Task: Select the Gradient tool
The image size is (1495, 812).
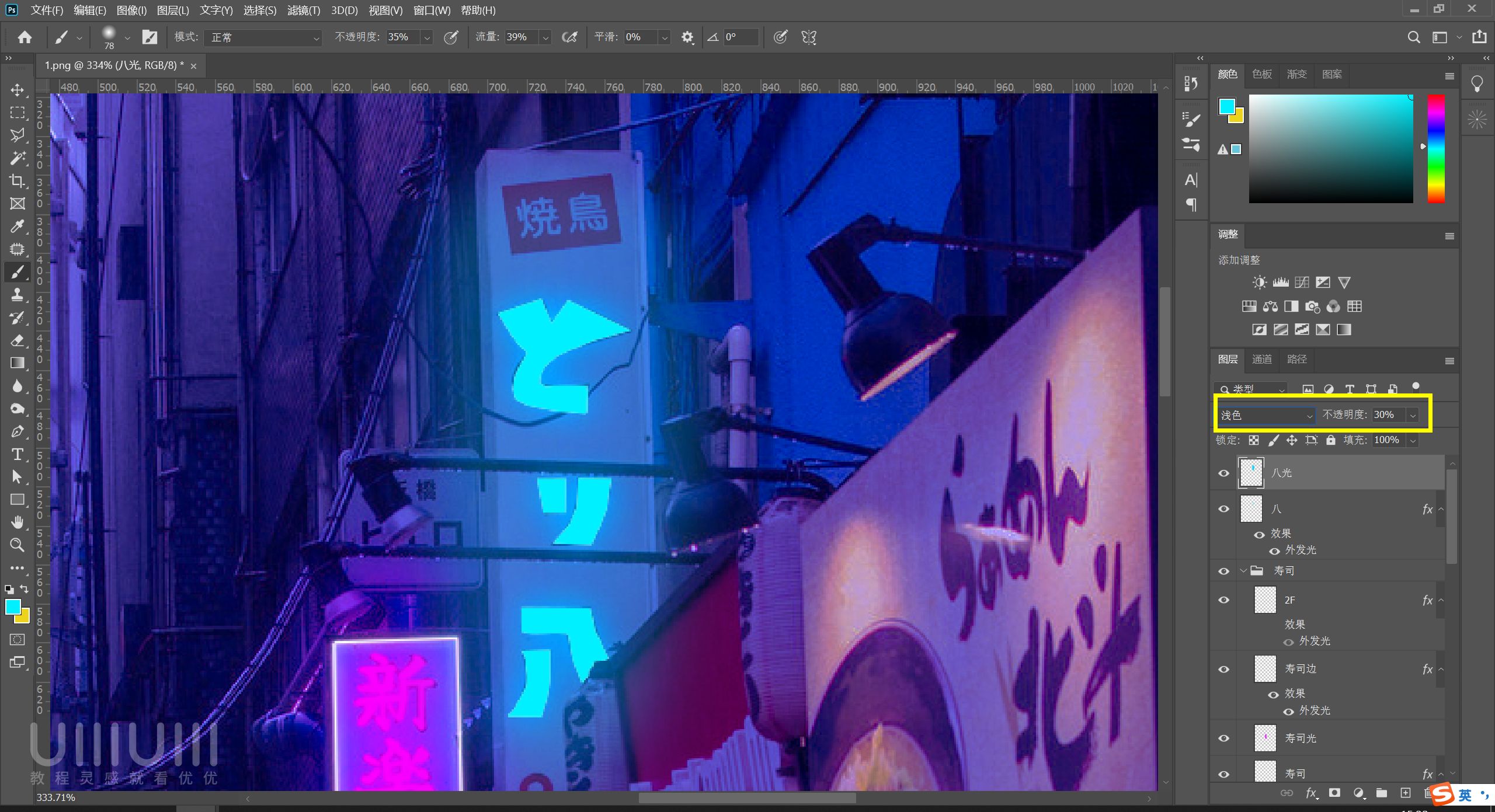Action: 18,363
